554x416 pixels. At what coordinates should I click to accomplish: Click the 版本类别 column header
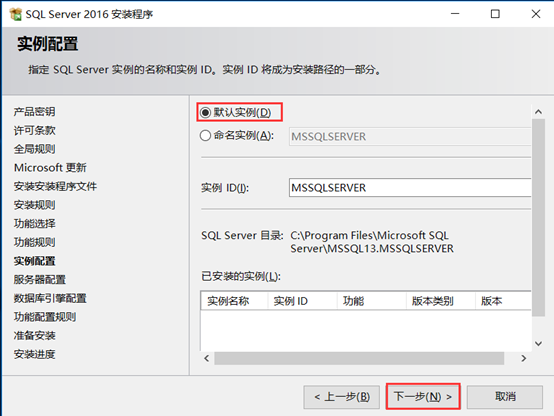pyautogui.click(x=441, y=301)
